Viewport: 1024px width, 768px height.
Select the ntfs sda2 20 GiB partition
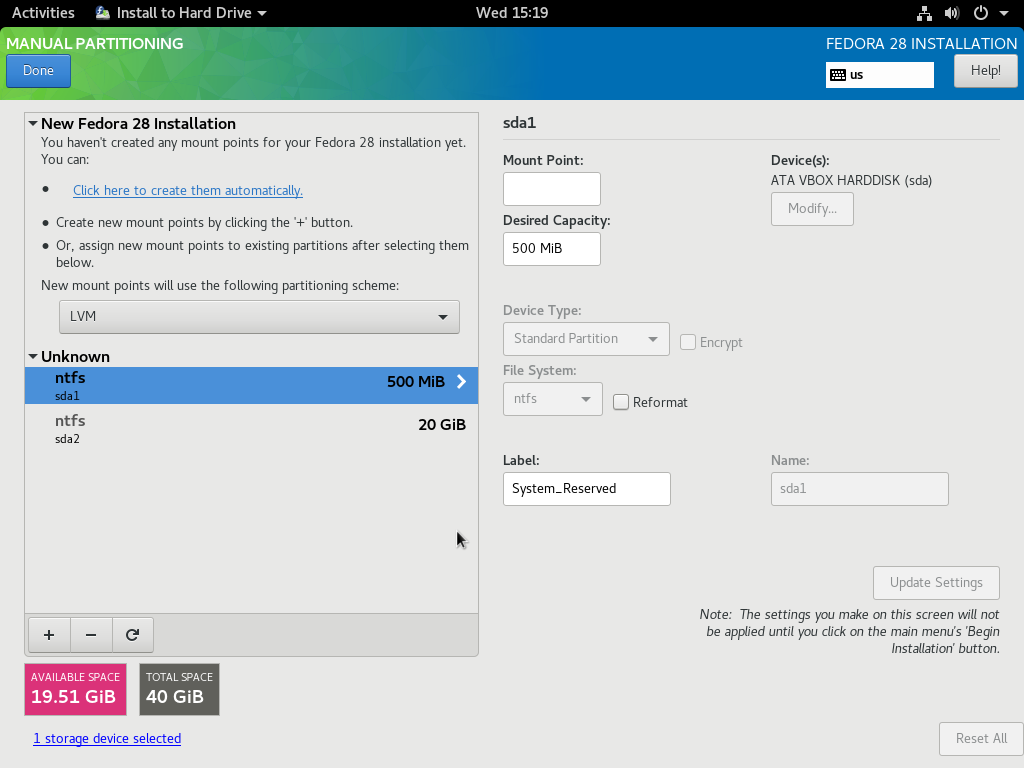pos(251,428)
